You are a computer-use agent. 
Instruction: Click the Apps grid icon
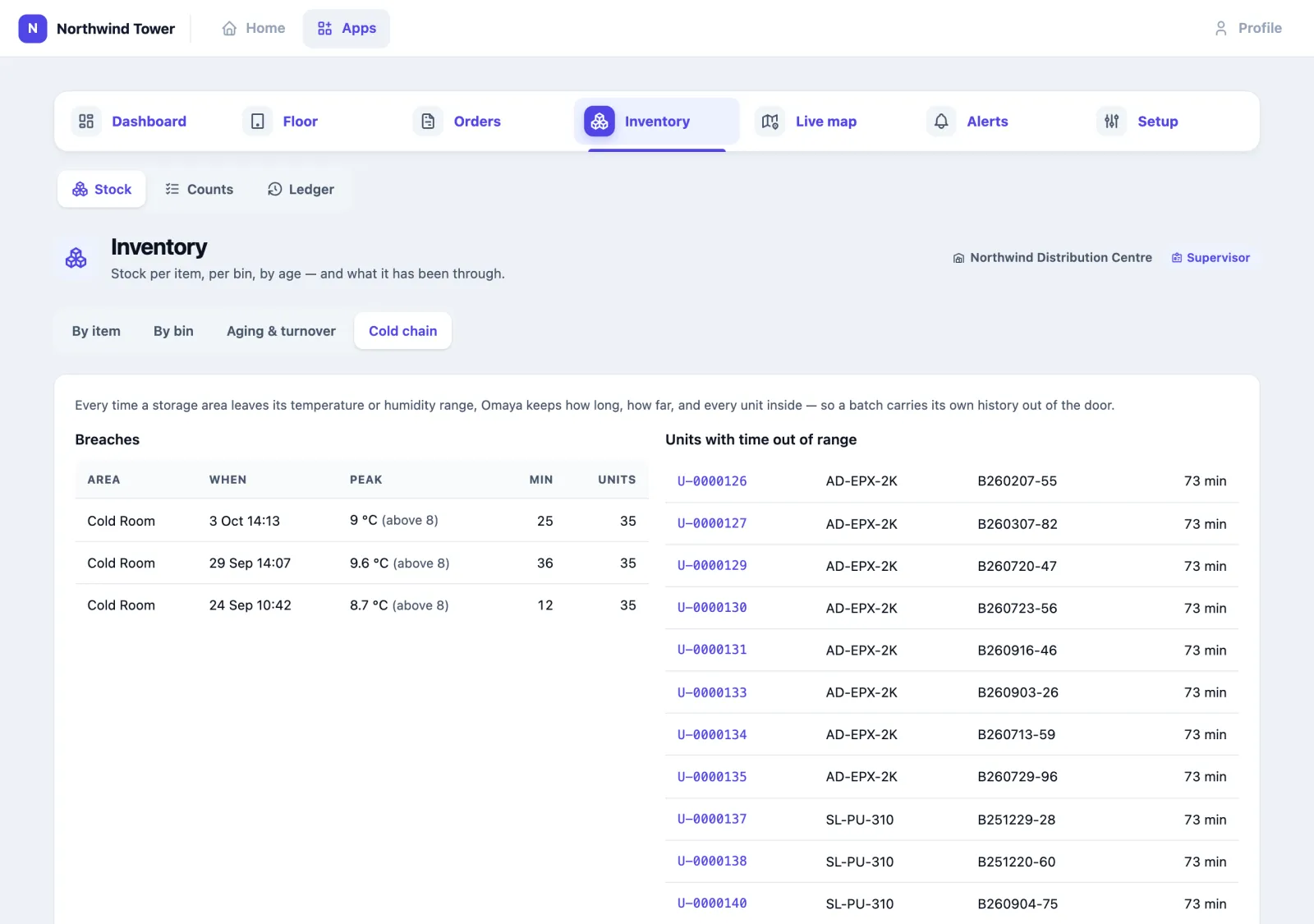click(x=325, y=29)
